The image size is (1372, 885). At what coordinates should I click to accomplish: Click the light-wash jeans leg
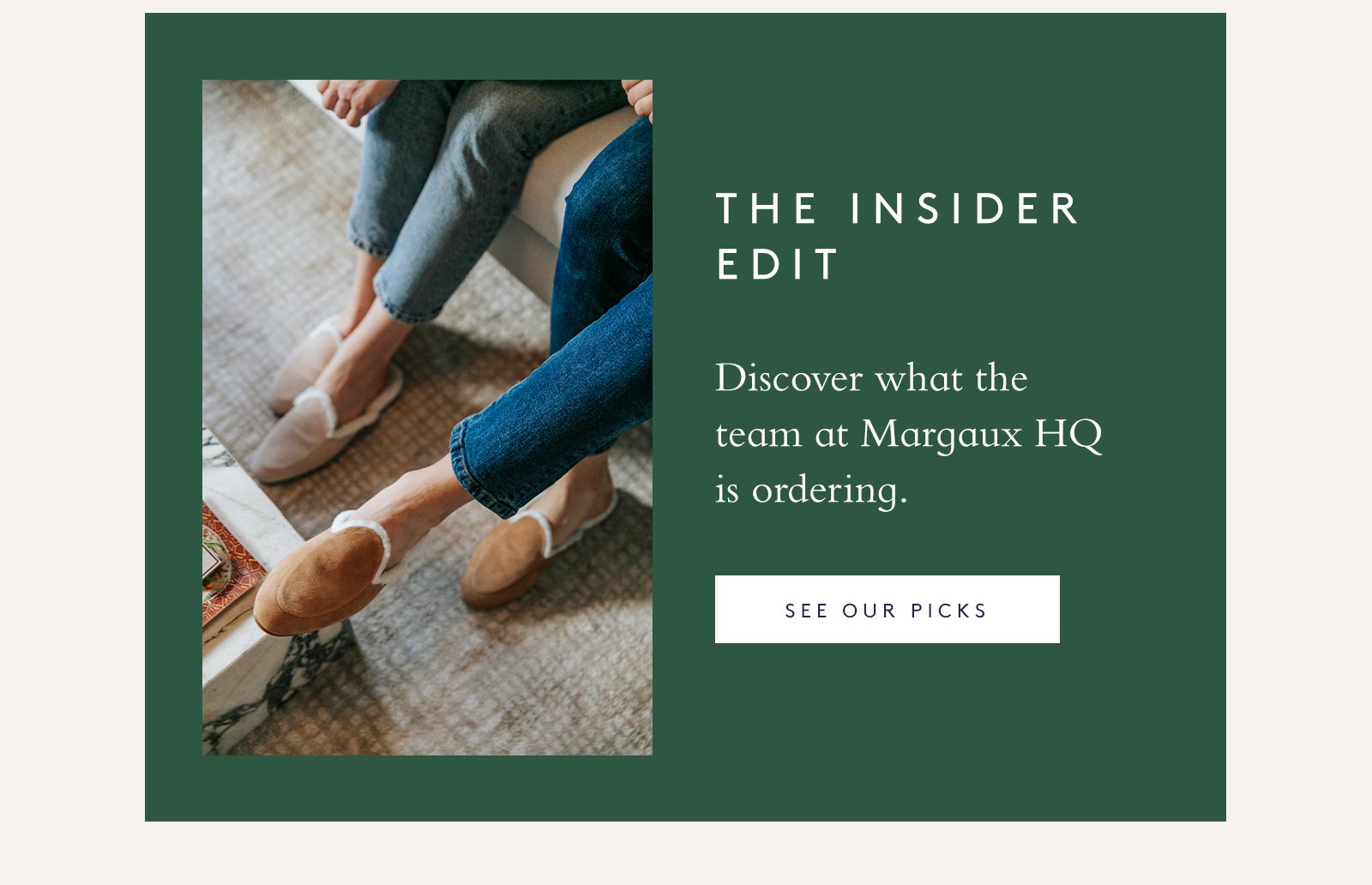(x=446, y=197)
